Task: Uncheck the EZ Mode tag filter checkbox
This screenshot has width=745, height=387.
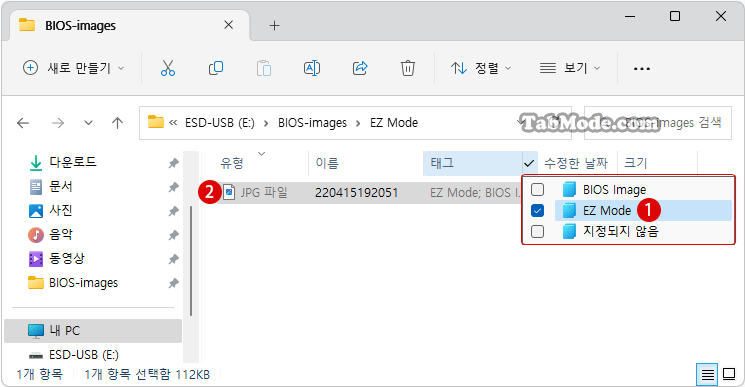Action: tap(537, 210)
